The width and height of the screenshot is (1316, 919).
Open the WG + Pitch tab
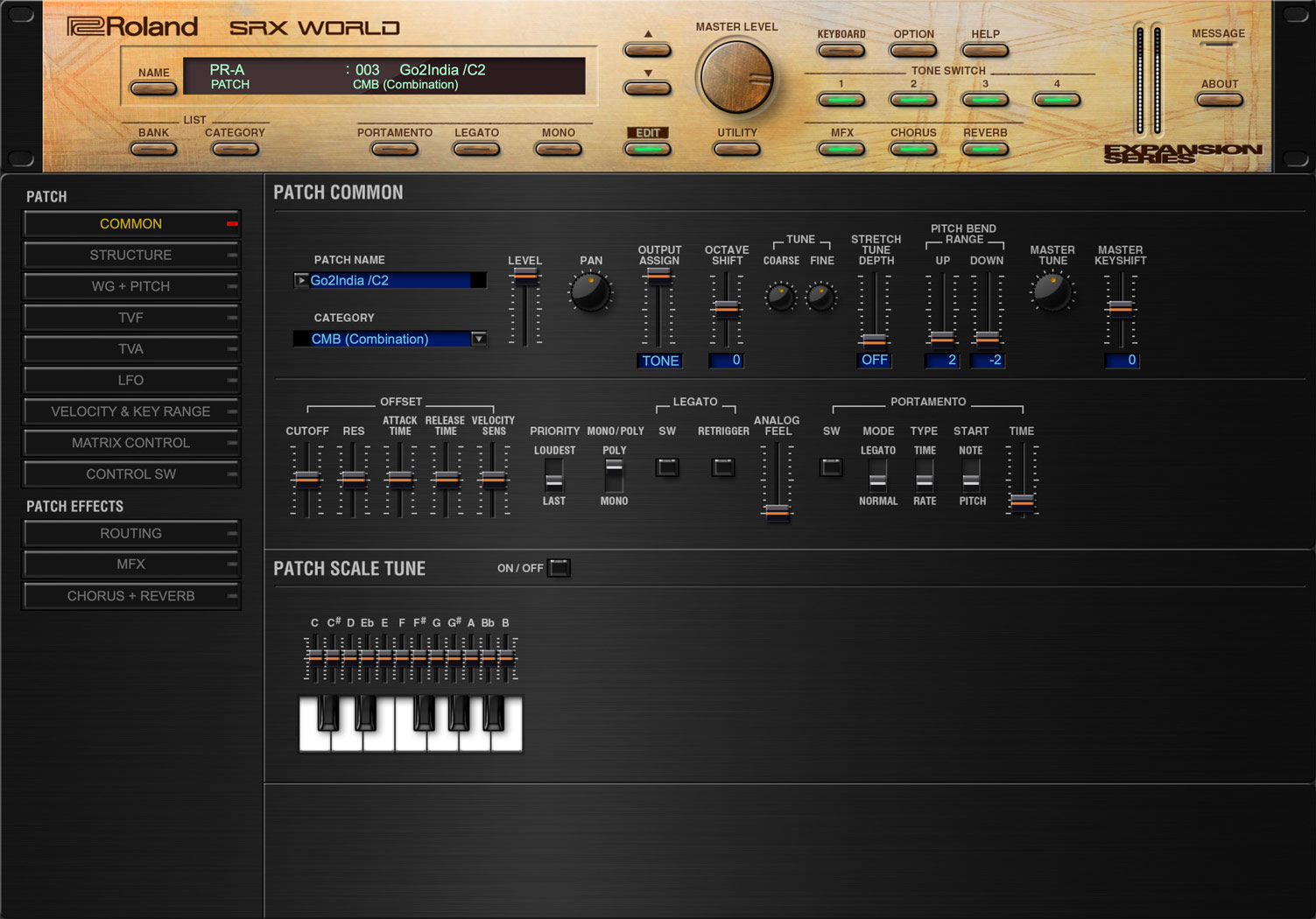coord(131,286)
